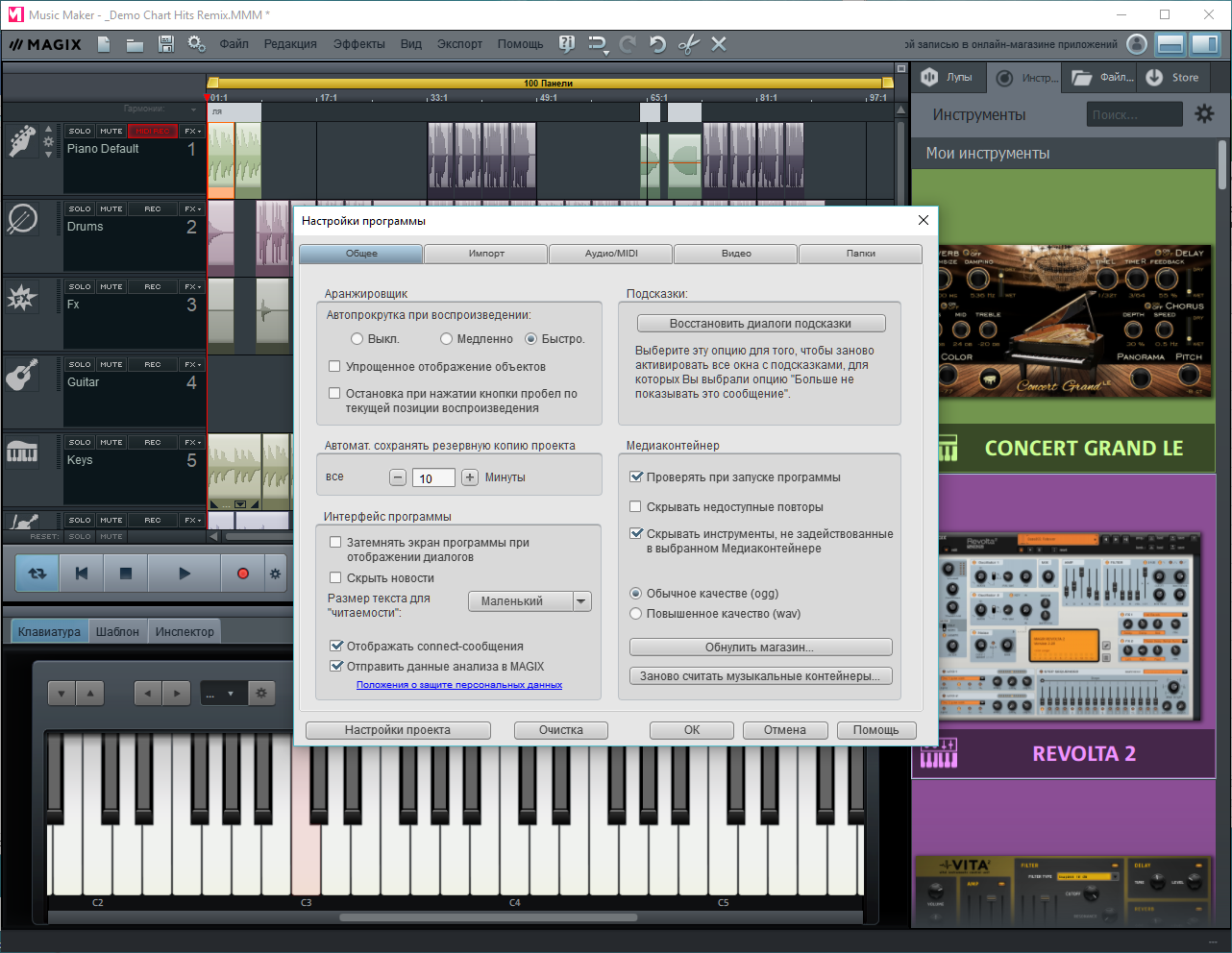This screenshot has width=1232, height=953.
Task: Click the undo arrow in toolbar
Action: pos(657,44)
